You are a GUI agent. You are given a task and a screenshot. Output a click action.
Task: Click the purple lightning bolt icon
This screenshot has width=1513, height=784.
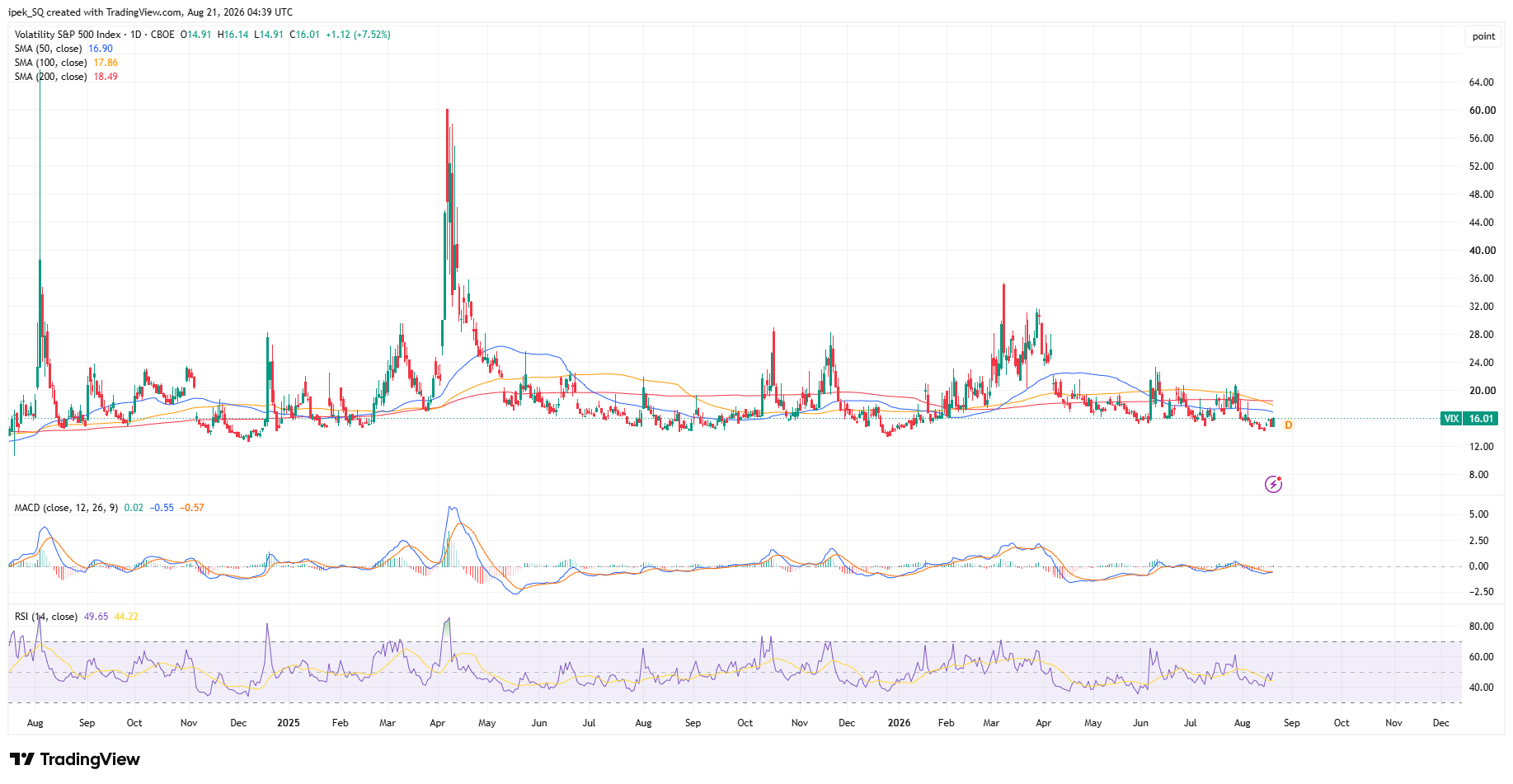click(1274, 484)
